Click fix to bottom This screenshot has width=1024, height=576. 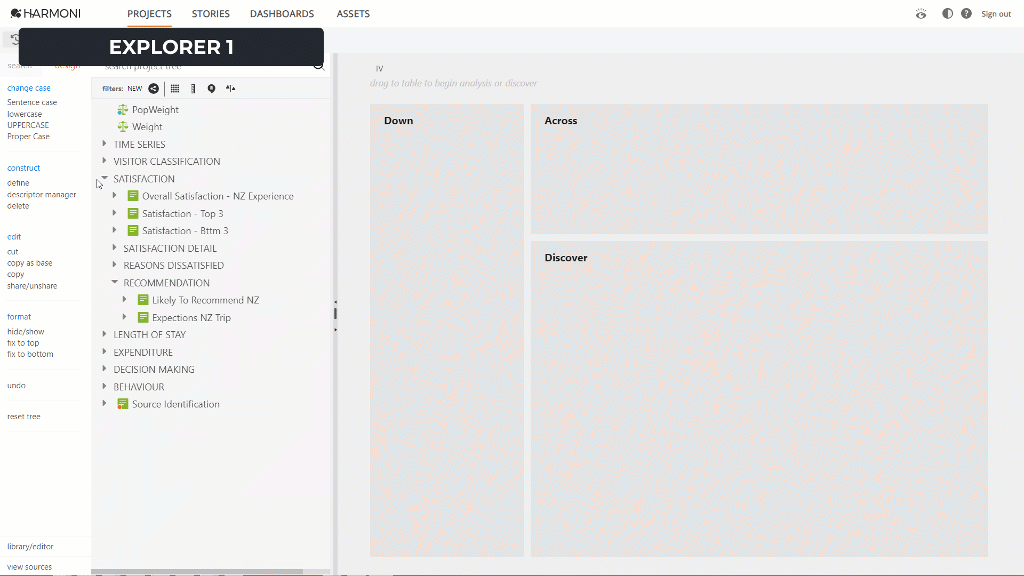pyautogui.click(x=30, y=354)
